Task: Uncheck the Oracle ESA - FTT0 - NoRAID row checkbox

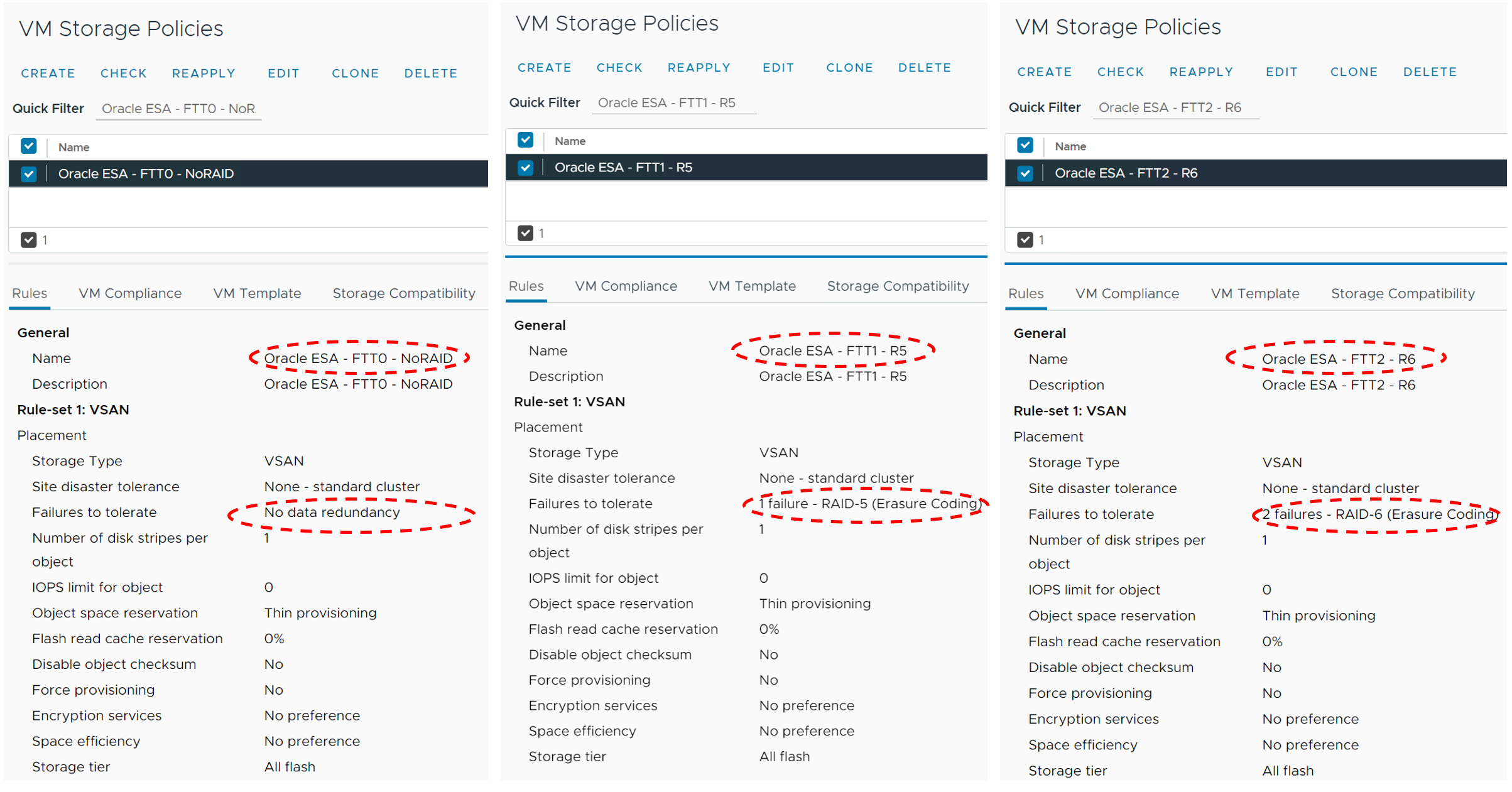Action: click(29, 174)
